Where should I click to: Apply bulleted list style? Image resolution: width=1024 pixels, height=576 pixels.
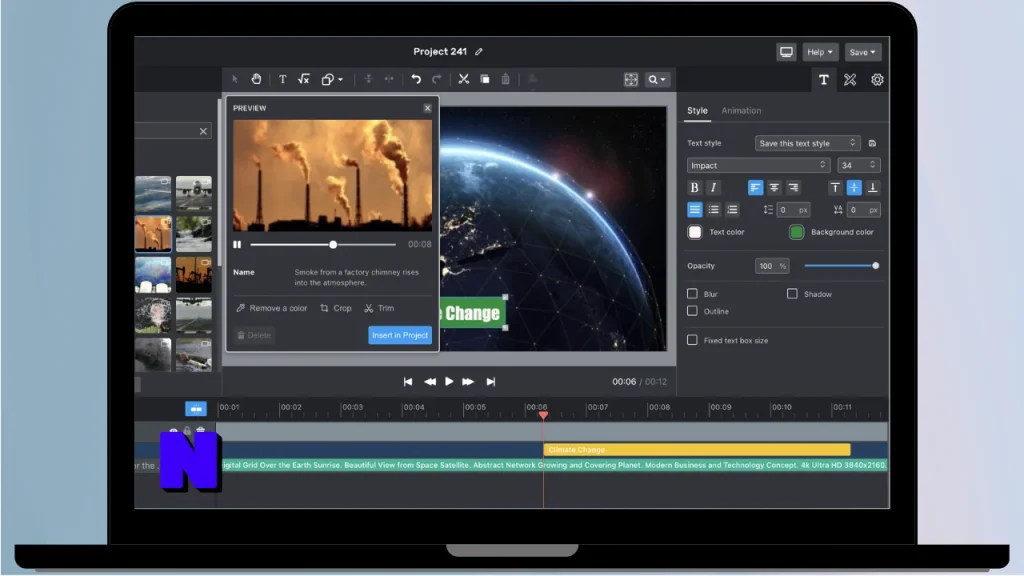click(713, 210)
